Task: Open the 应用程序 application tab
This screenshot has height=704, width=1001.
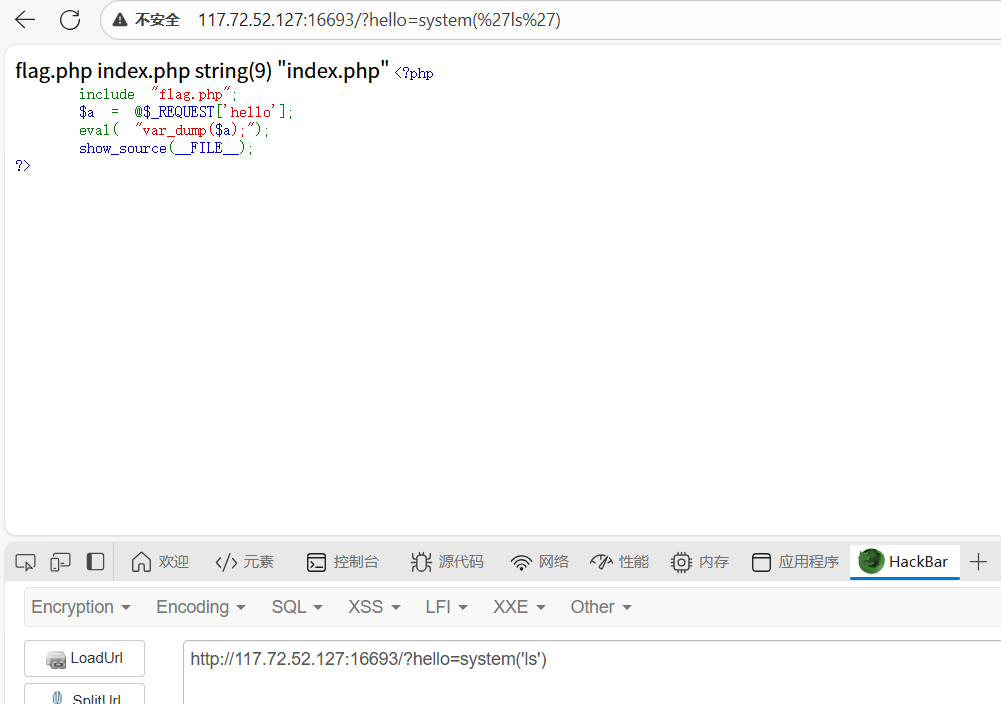Action: pyautogui.click(x=795, y=562)
